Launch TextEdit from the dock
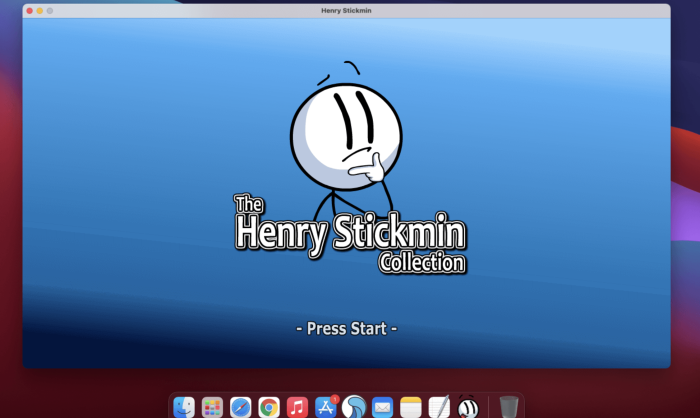This screenshot has width=700, height=418. (439, 407)
